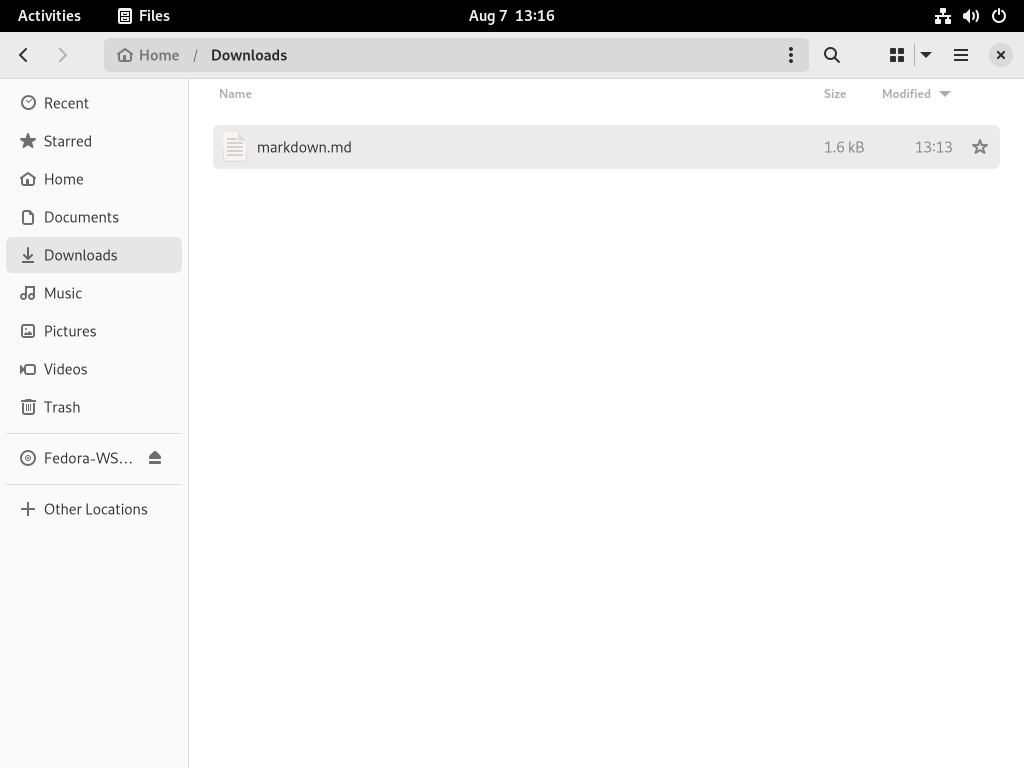
Task: Eject the Fedora-WS volume
Action: coord(155,458)
